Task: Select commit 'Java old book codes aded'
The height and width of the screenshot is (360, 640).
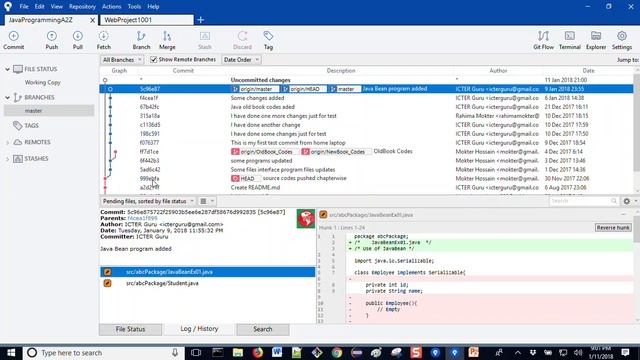Action: 367,107
